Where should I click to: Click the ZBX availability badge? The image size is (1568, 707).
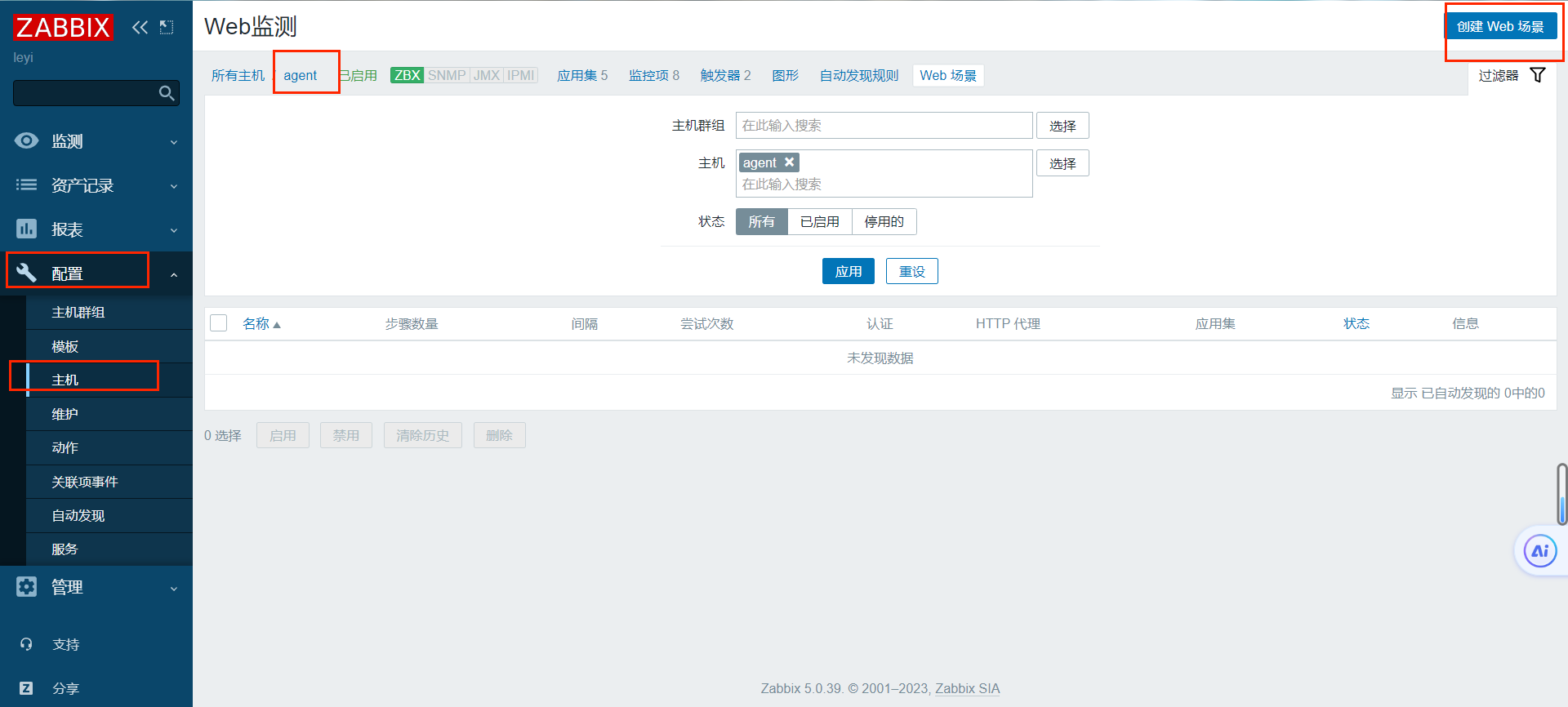coord(407,75)
